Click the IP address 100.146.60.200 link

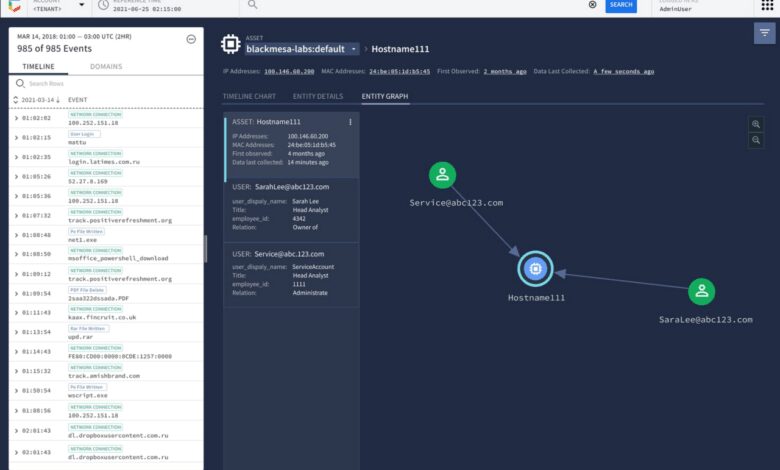pyautogui.click(x=289, y=72)
